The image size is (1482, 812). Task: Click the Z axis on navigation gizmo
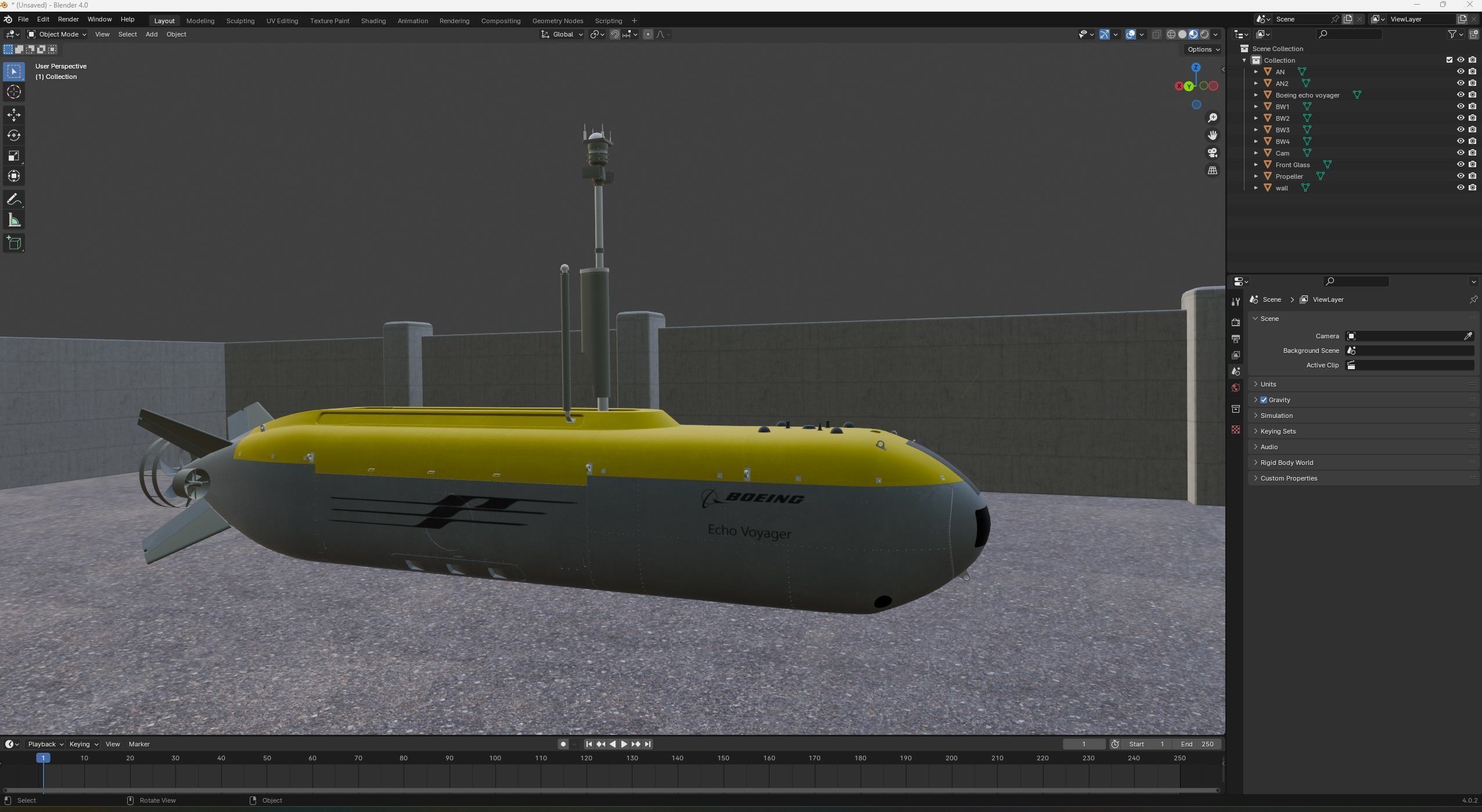[1196, 67]
